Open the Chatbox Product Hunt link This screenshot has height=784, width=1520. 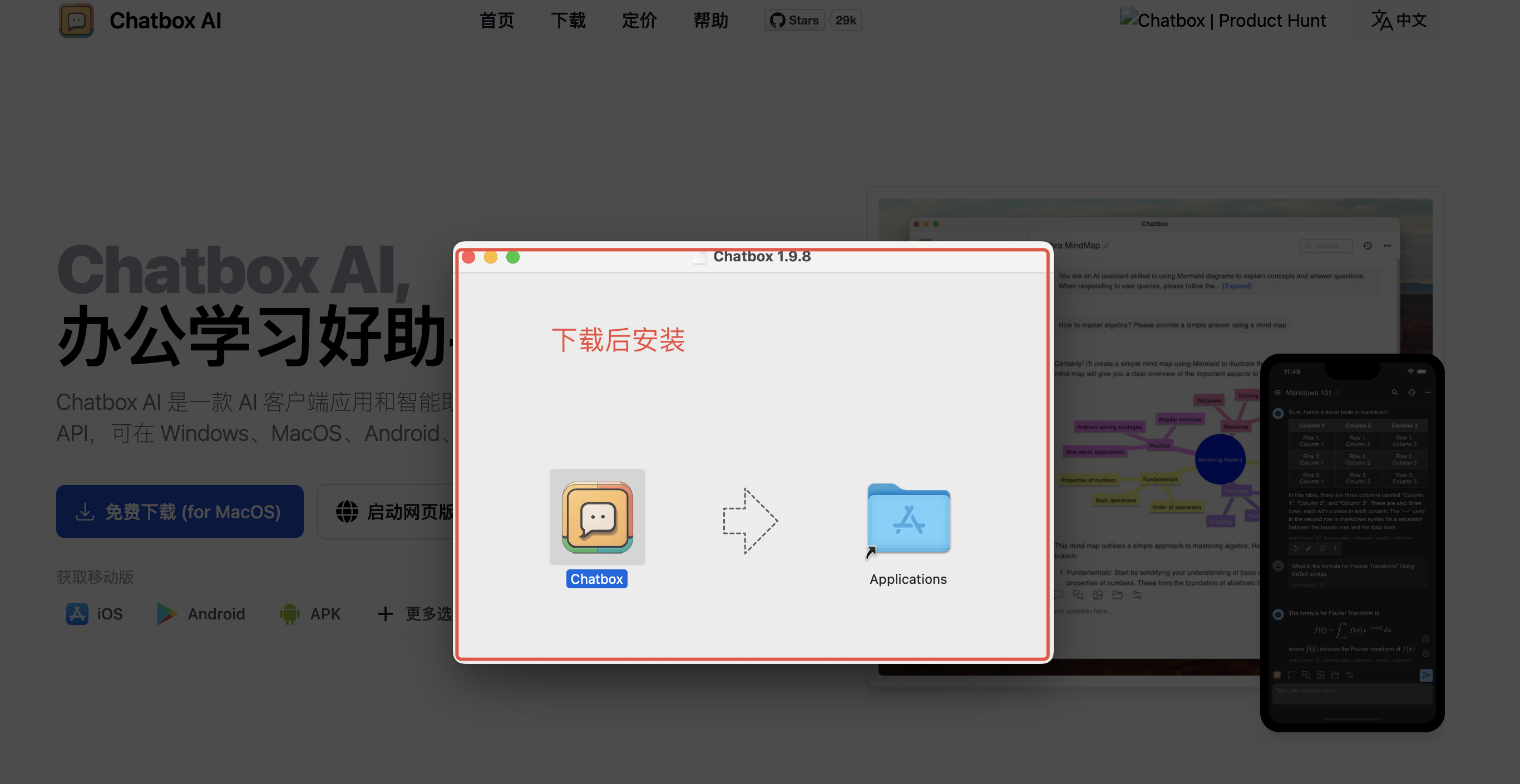coord(1222,20)
